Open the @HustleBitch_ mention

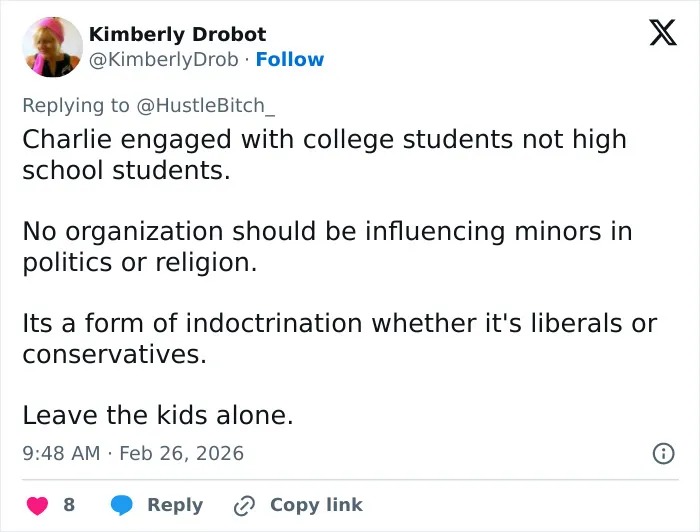[205, 106]
